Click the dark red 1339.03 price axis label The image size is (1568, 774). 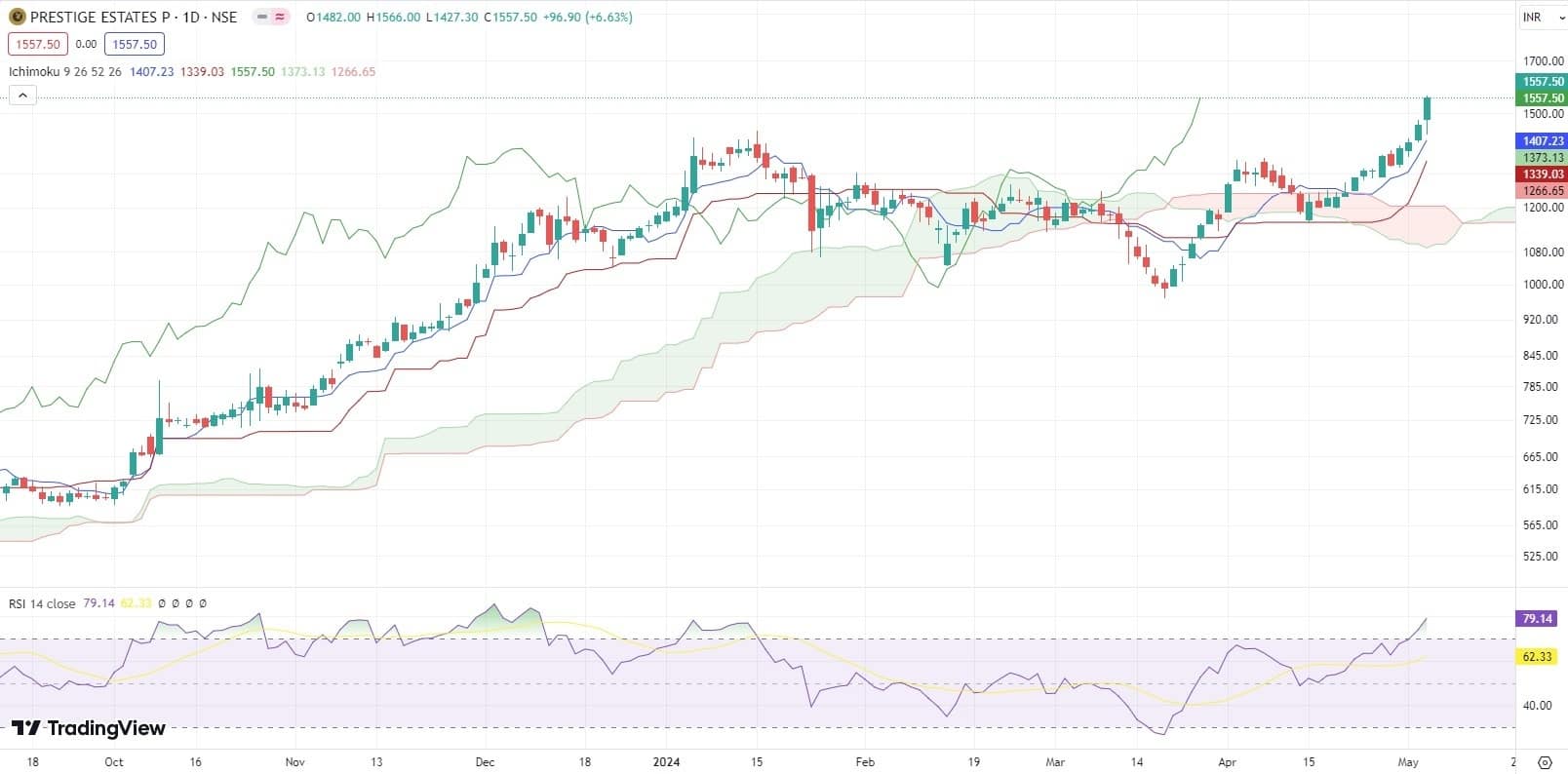[1542, 174]
